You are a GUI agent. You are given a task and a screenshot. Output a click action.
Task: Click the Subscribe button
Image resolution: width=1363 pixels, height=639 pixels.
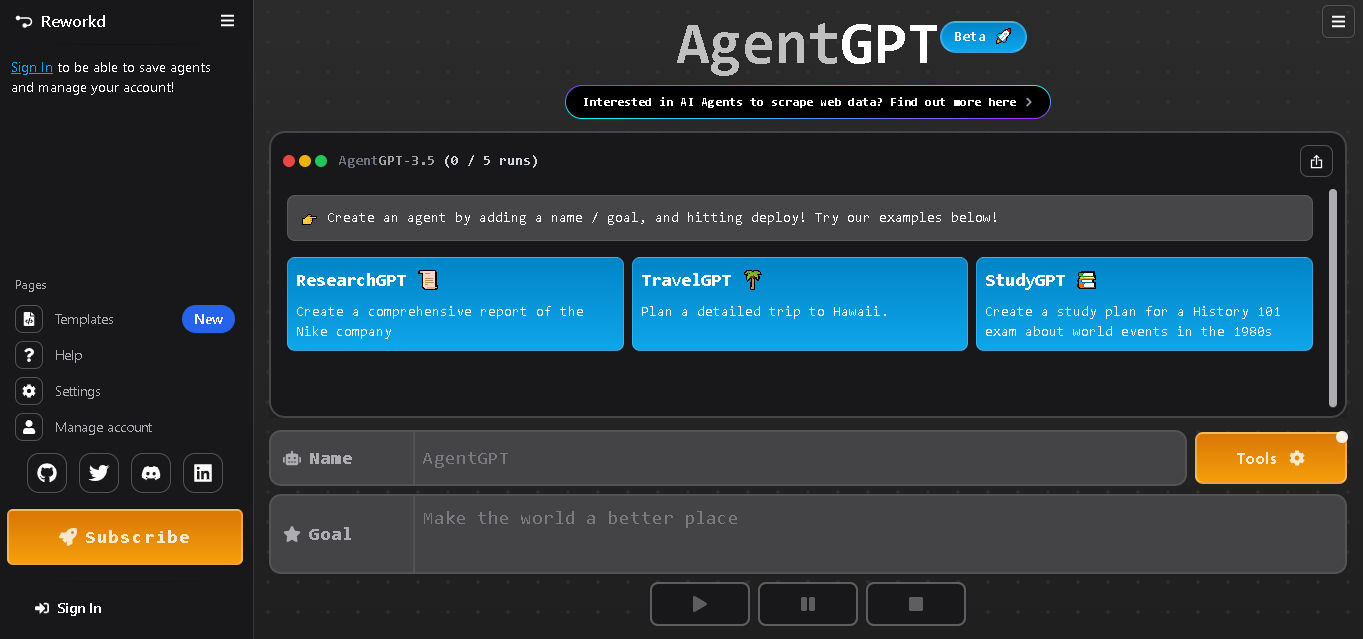pyautogui.click(x=124, y=537)
